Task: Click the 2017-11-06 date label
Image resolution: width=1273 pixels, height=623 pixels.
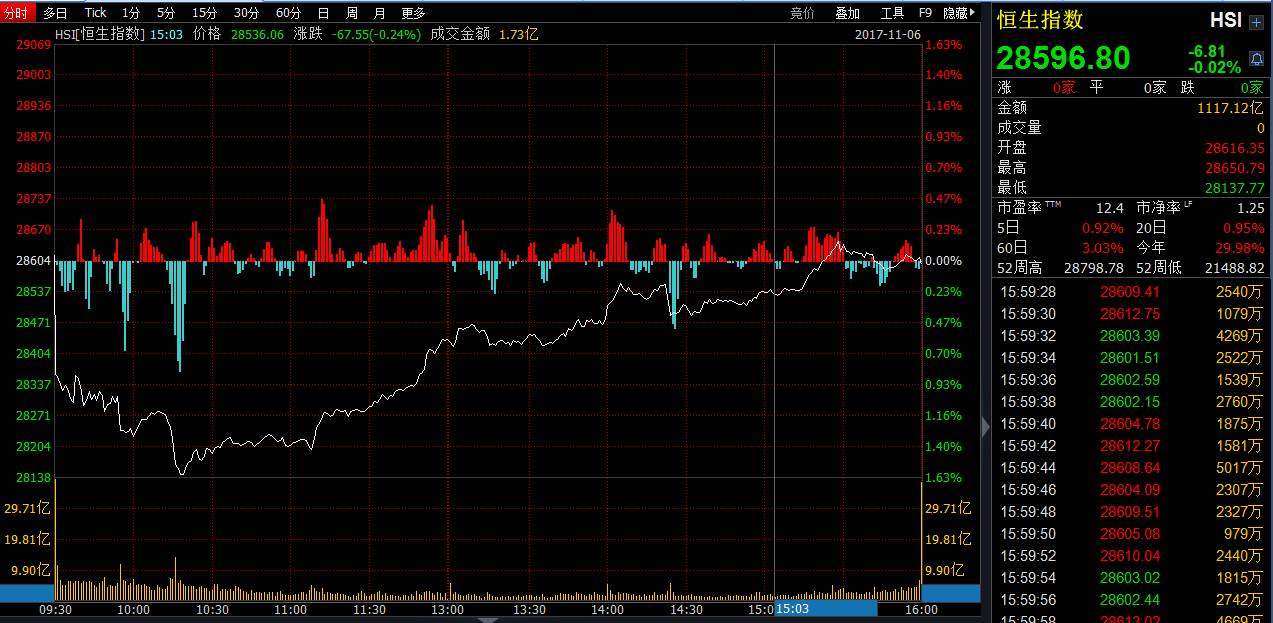Action: pos(889,33)
